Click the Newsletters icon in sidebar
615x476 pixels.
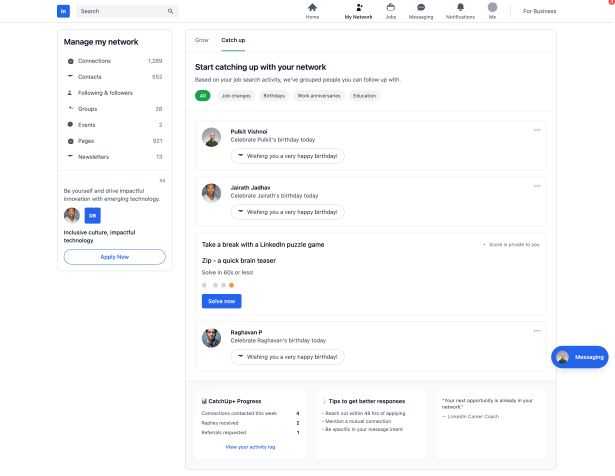point(71,156)
